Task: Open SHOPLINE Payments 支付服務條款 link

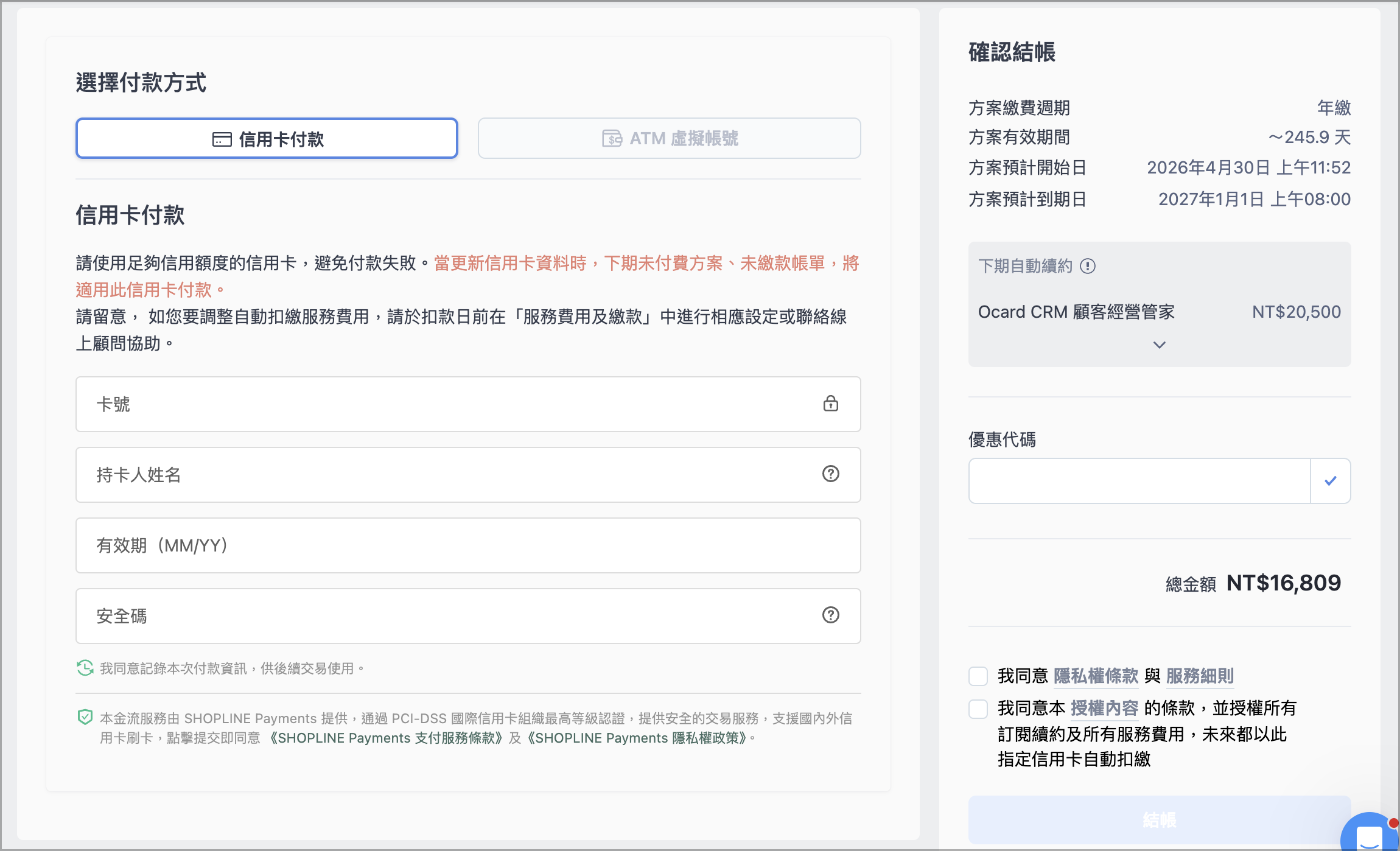Action: click(x=386, y=738)
